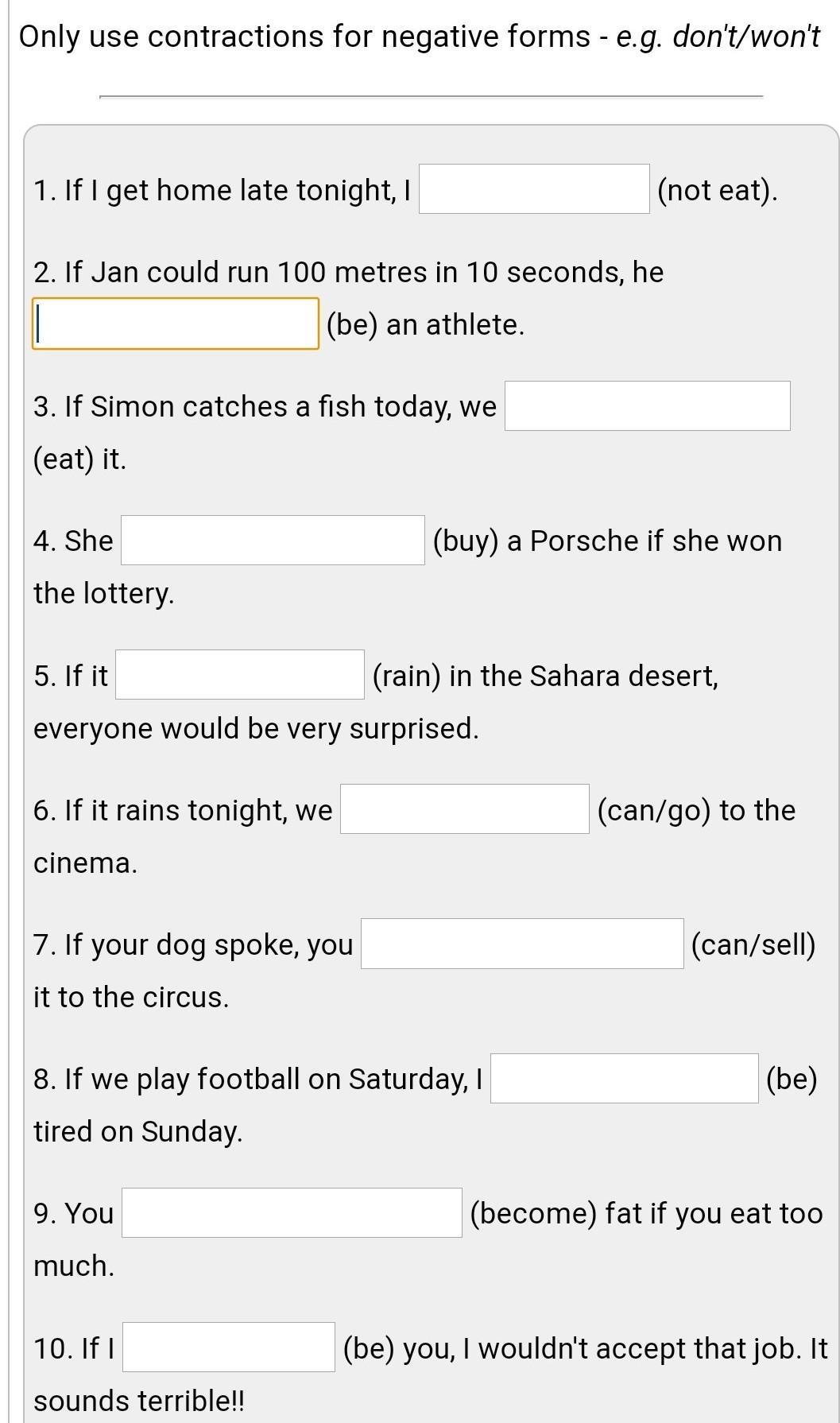Click the "tired on Sunday." text
The width and height of the screenshot is (840, 1423).
point(137,1131)
